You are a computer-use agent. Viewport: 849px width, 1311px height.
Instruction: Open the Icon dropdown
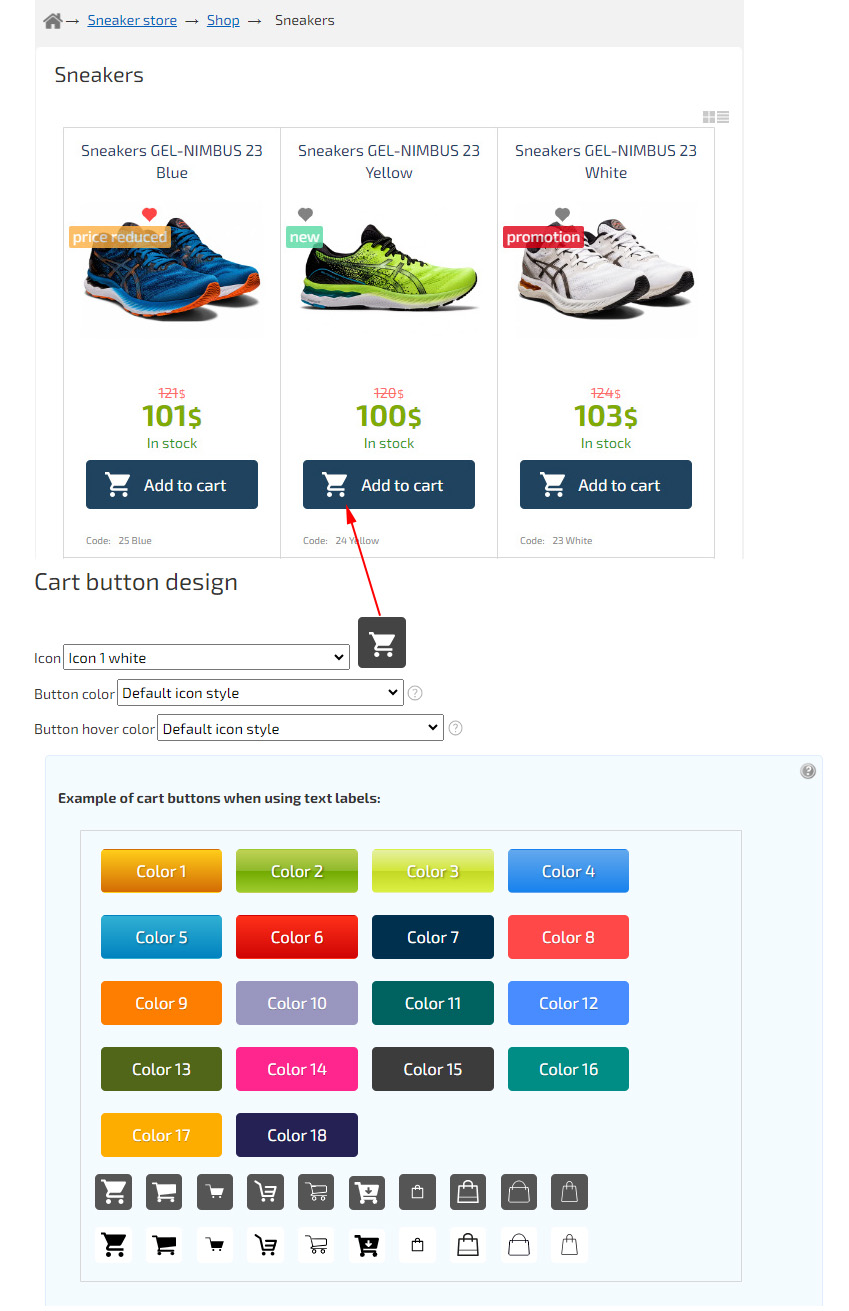pos(206,657)
